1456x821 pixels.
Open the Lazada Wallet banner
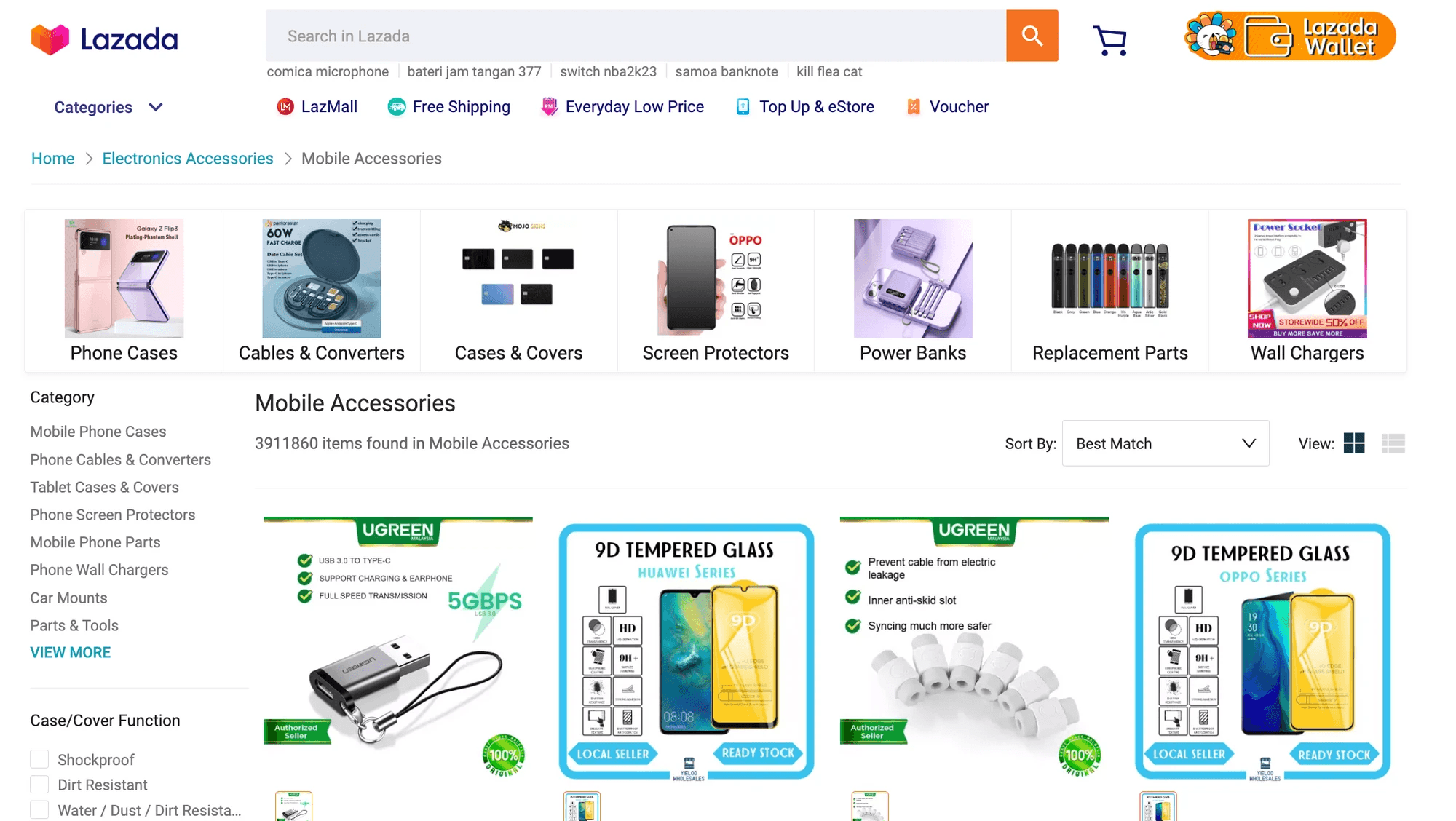tap(1290, 36)
